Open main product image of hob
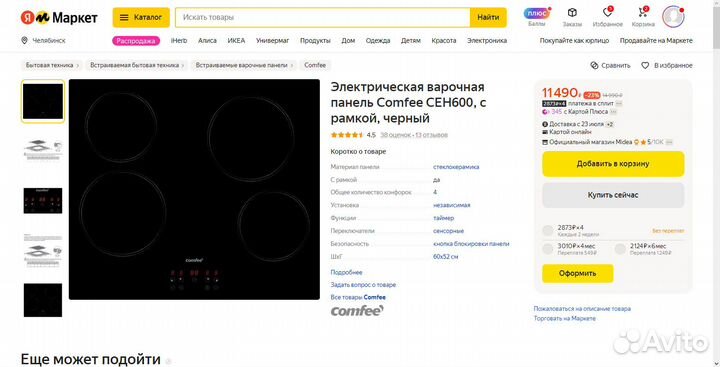This screenshot has width=720, height=367. click(x=194, y=190)
